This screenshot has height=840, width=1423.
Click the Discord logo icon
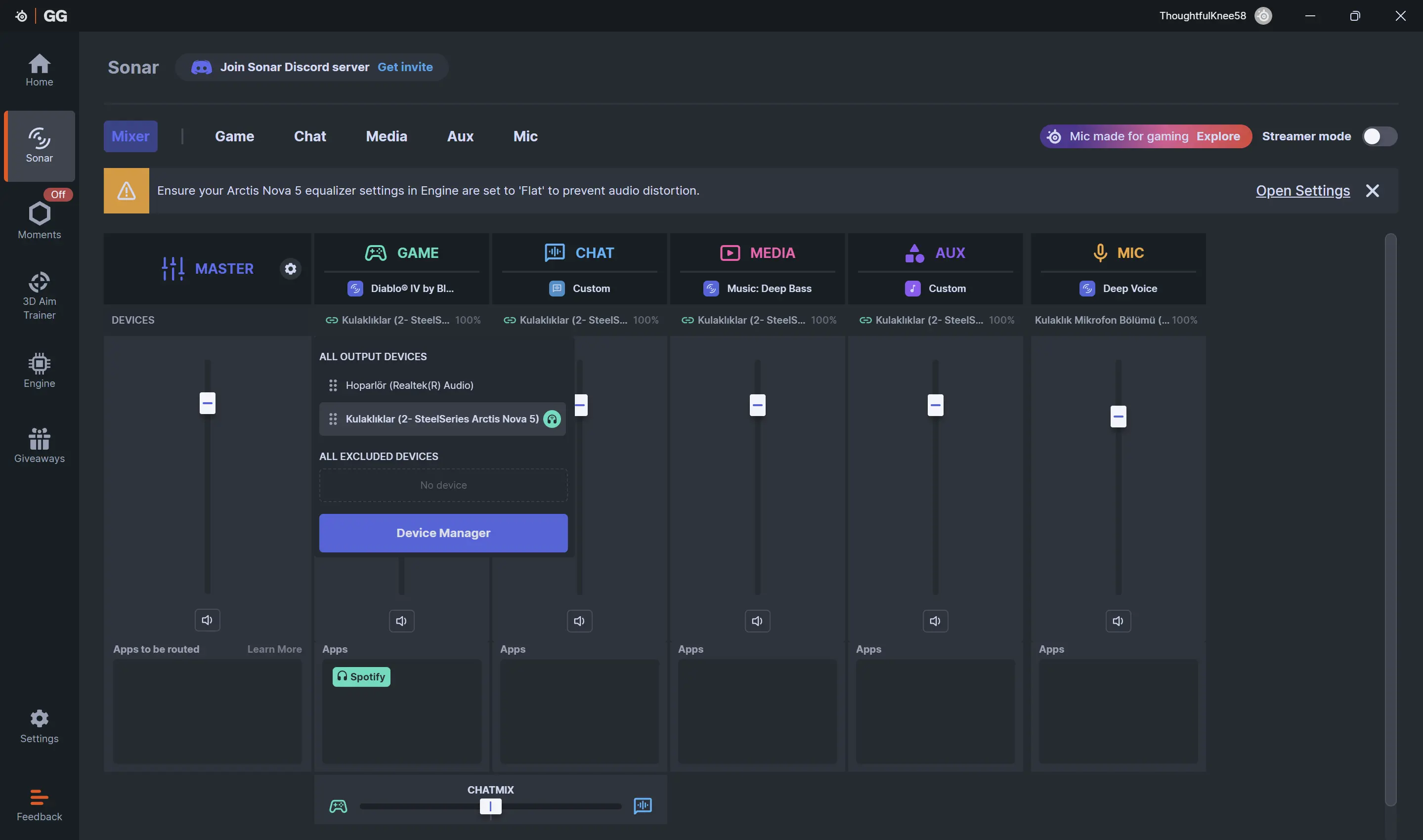click(202, 67)
